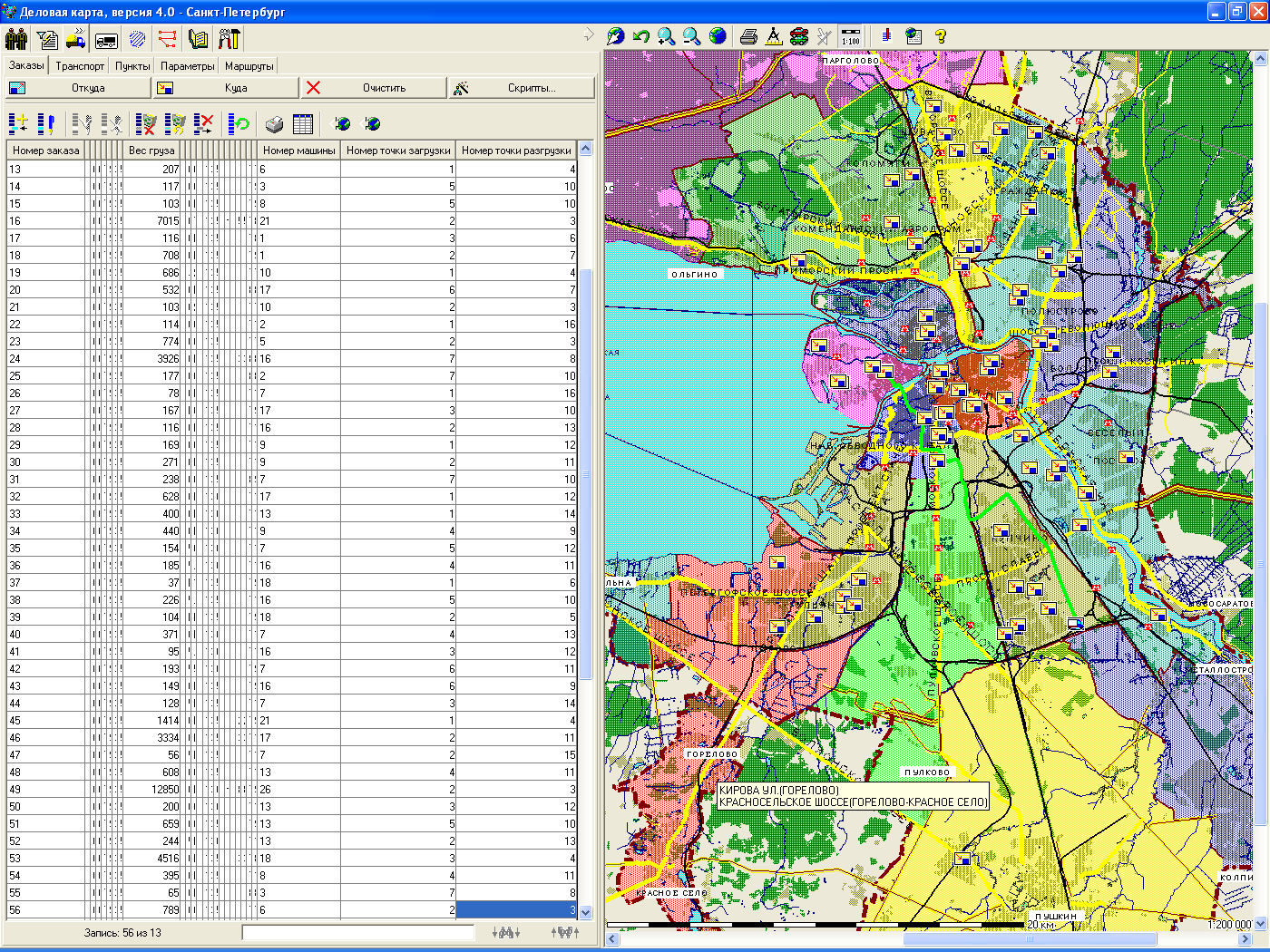Click orders table scroll down arrow
1270x952 pixels.
pyautogui.click(x=585, y=912)
